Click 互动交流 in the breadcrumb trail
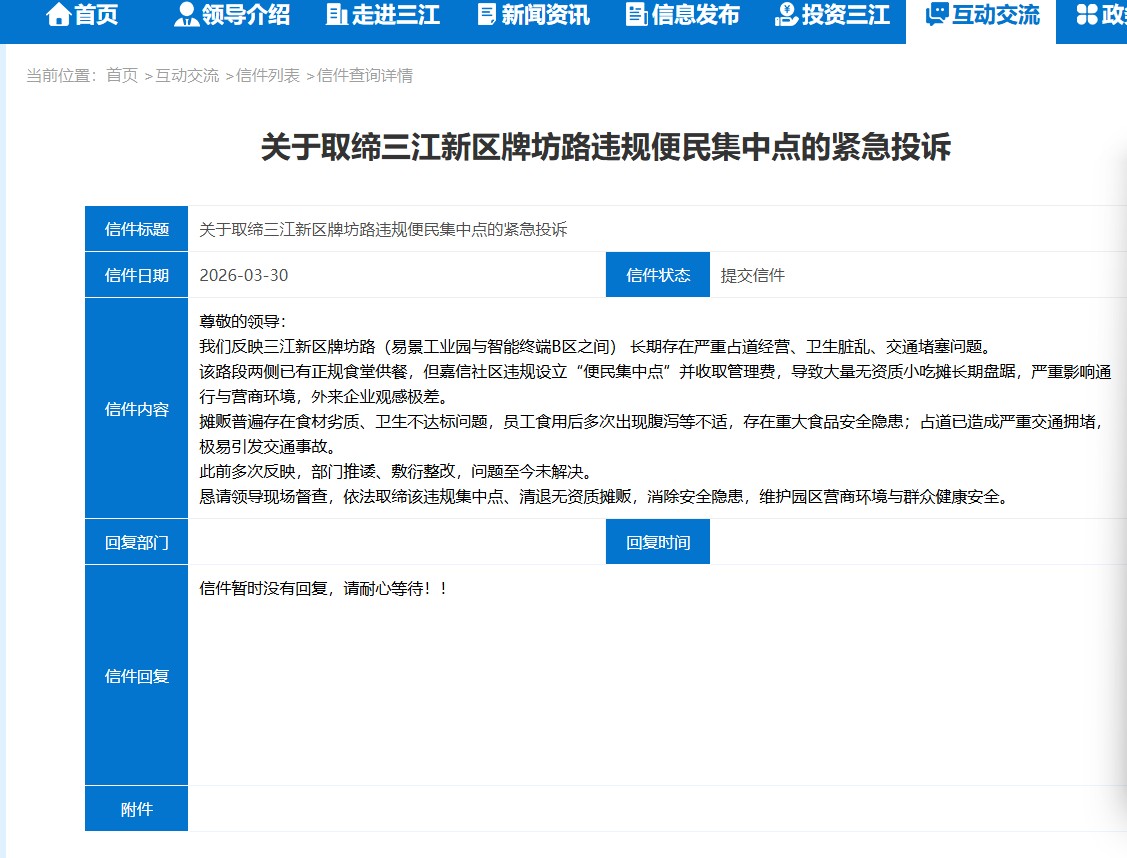Image resolution: width=1127 pixels, height=858 pixels. 187,76
